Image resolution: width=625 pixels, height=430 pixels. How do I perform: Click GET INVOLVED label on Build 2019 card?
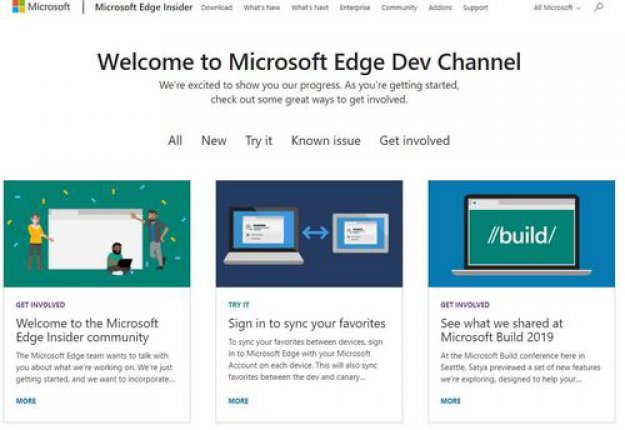tap(465, 305)
